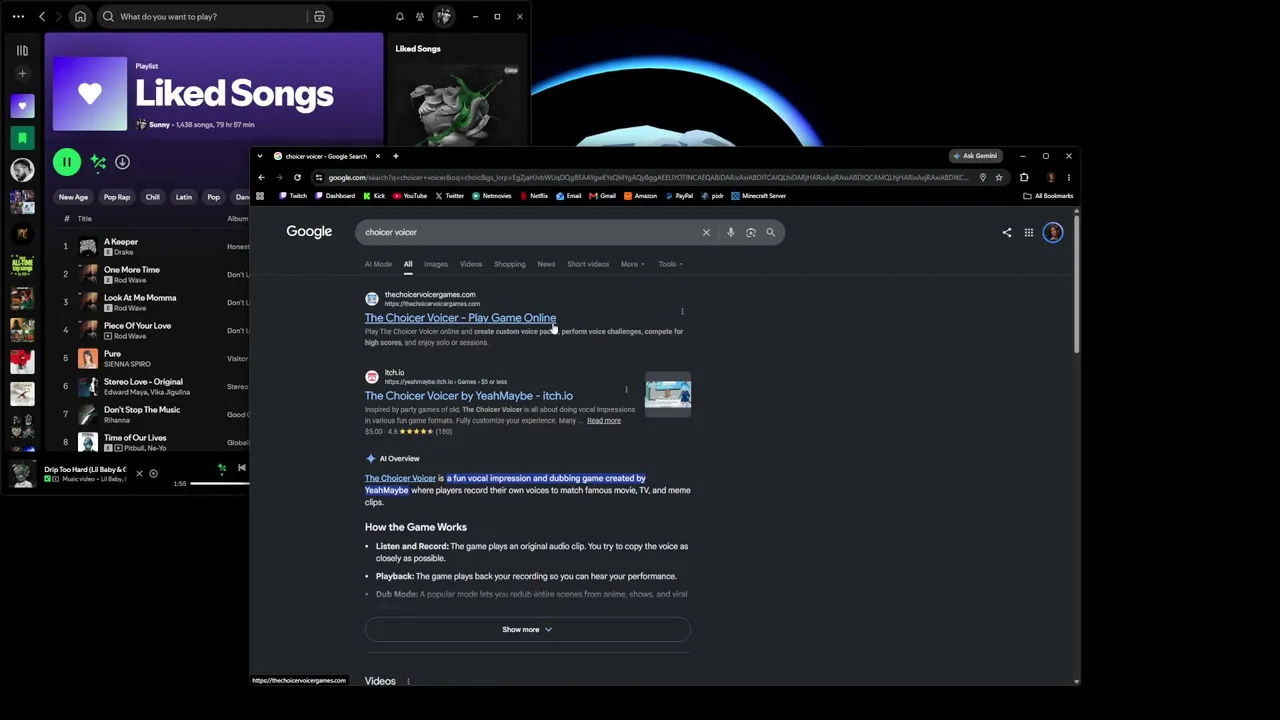
Task: Expand AI Overview with Show more
Action: 527,629
